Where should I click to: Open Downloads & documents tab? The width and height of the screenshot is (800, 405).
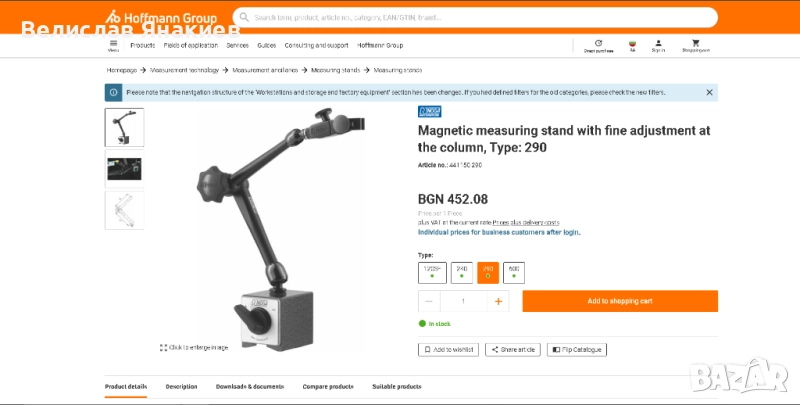point(249,387)
